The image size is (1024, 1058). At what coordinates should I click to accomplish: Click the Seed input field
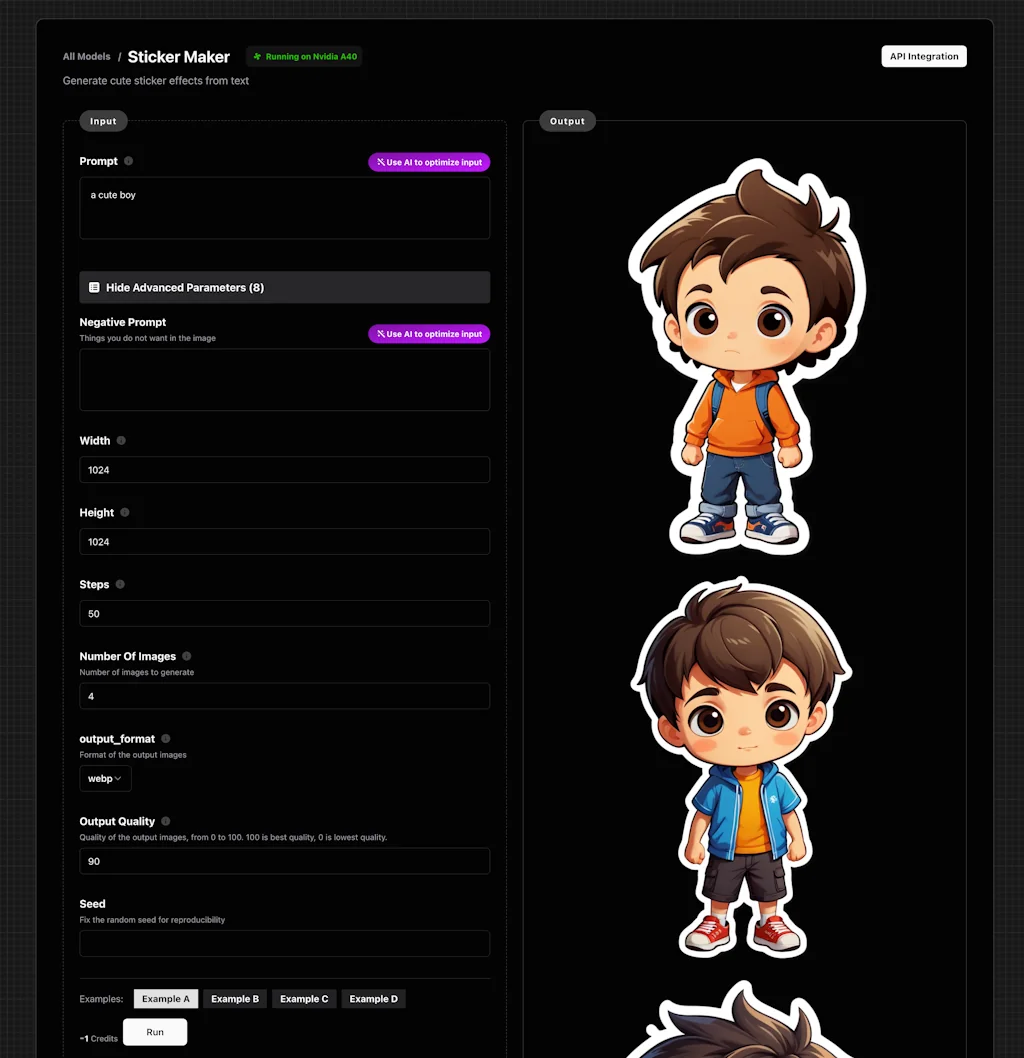284,943
